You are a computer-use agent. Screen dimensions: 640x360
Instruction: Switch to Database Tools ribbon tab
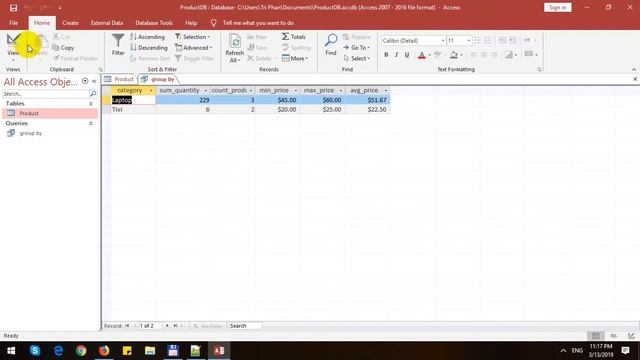click(x=154, y=23)
